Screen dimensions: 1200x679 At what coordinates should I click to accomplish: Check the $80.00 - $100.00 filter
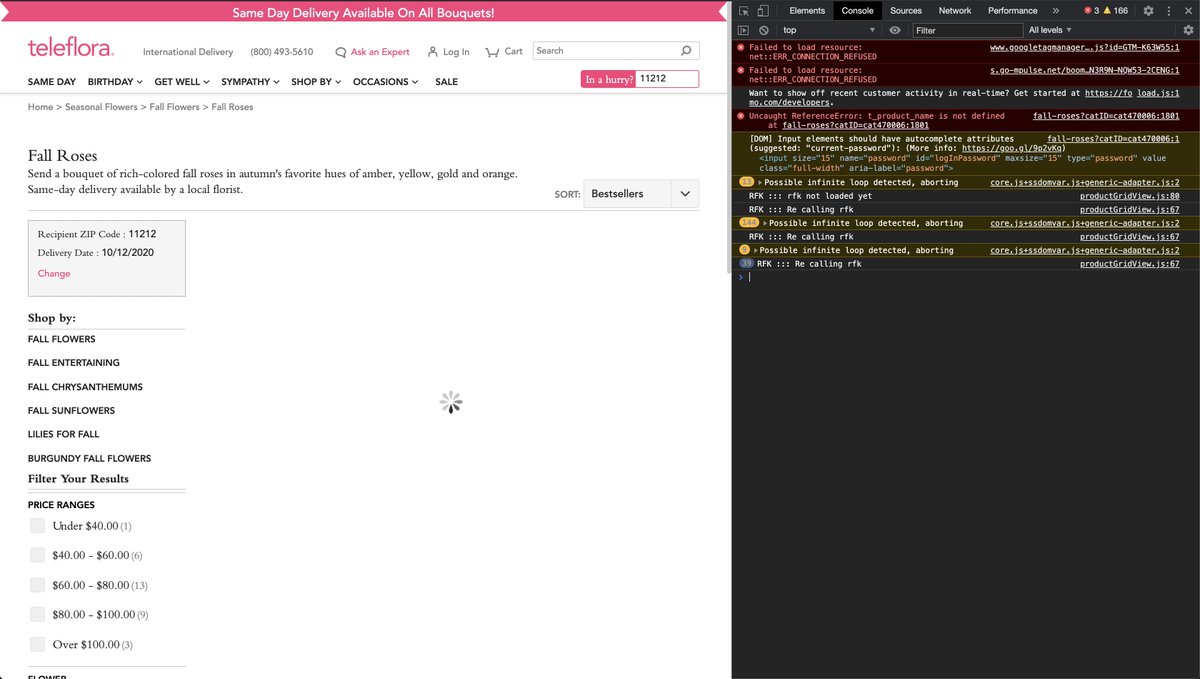pos(37,614)
